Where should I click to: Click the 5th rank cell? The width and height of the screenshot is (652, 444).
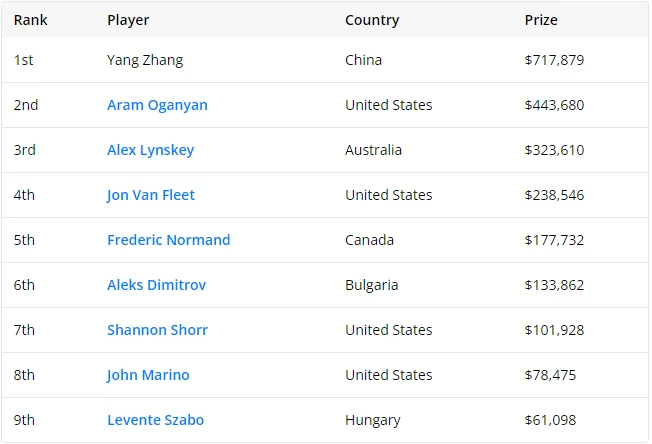(x=24, y=240)
